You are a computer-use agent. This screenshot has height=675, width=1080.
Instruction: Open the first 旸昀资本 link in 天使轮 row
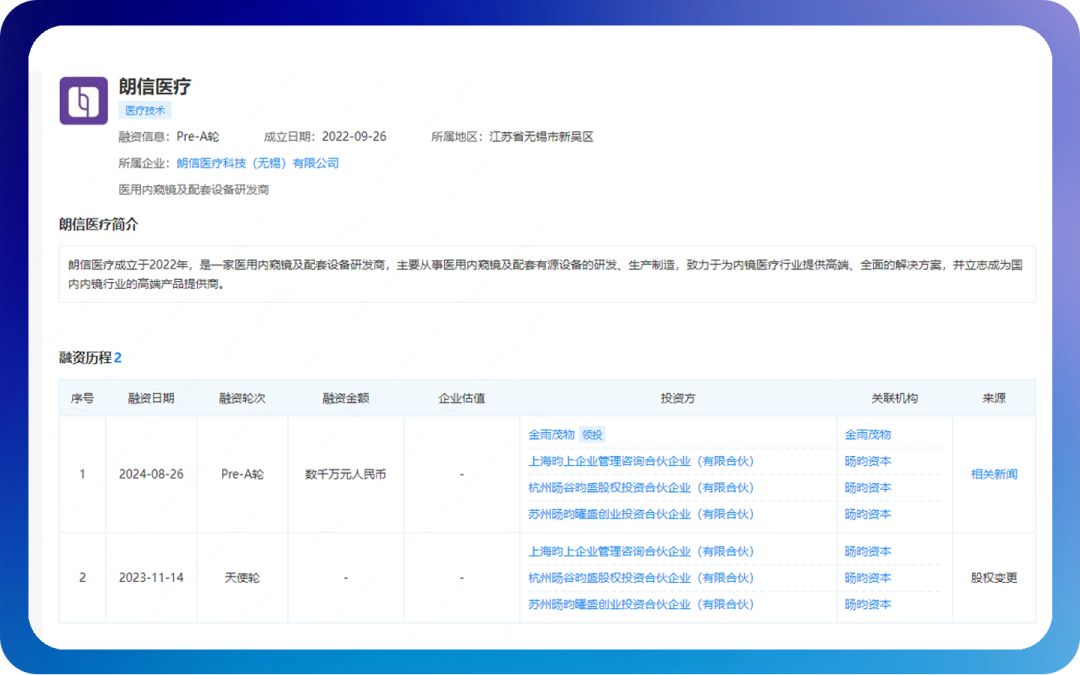pos(868,552)
